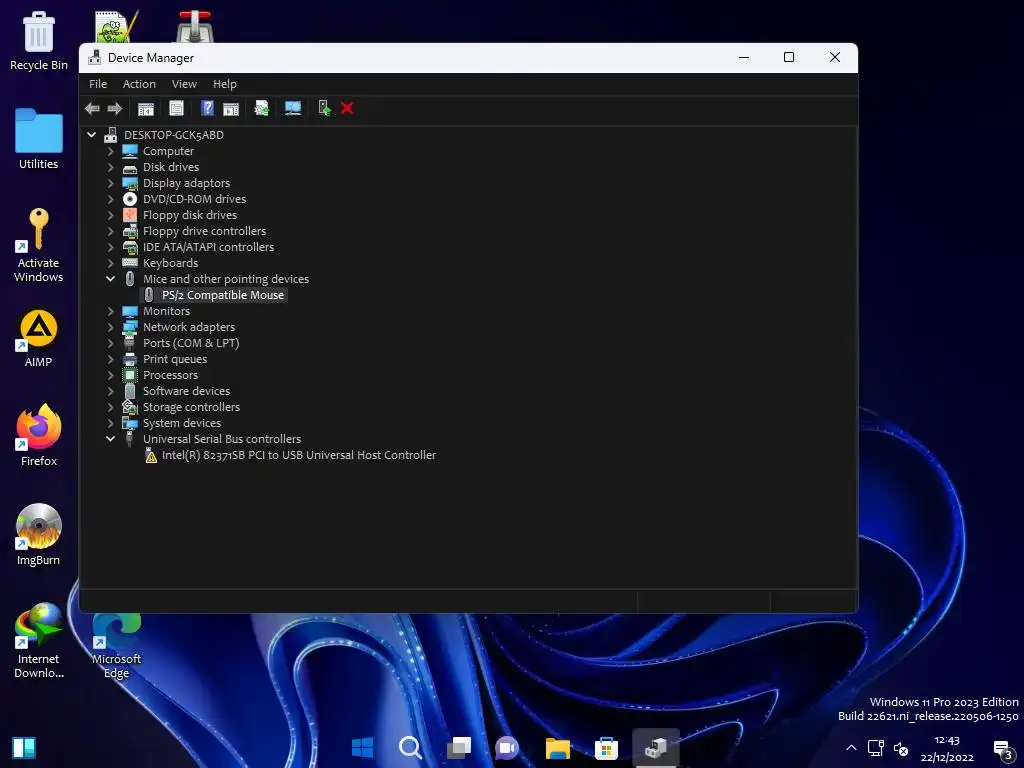The image size is (1024, 768).
Task: Select the desktop icon right of Recycle Bin
Action: [x=116, y=26]
